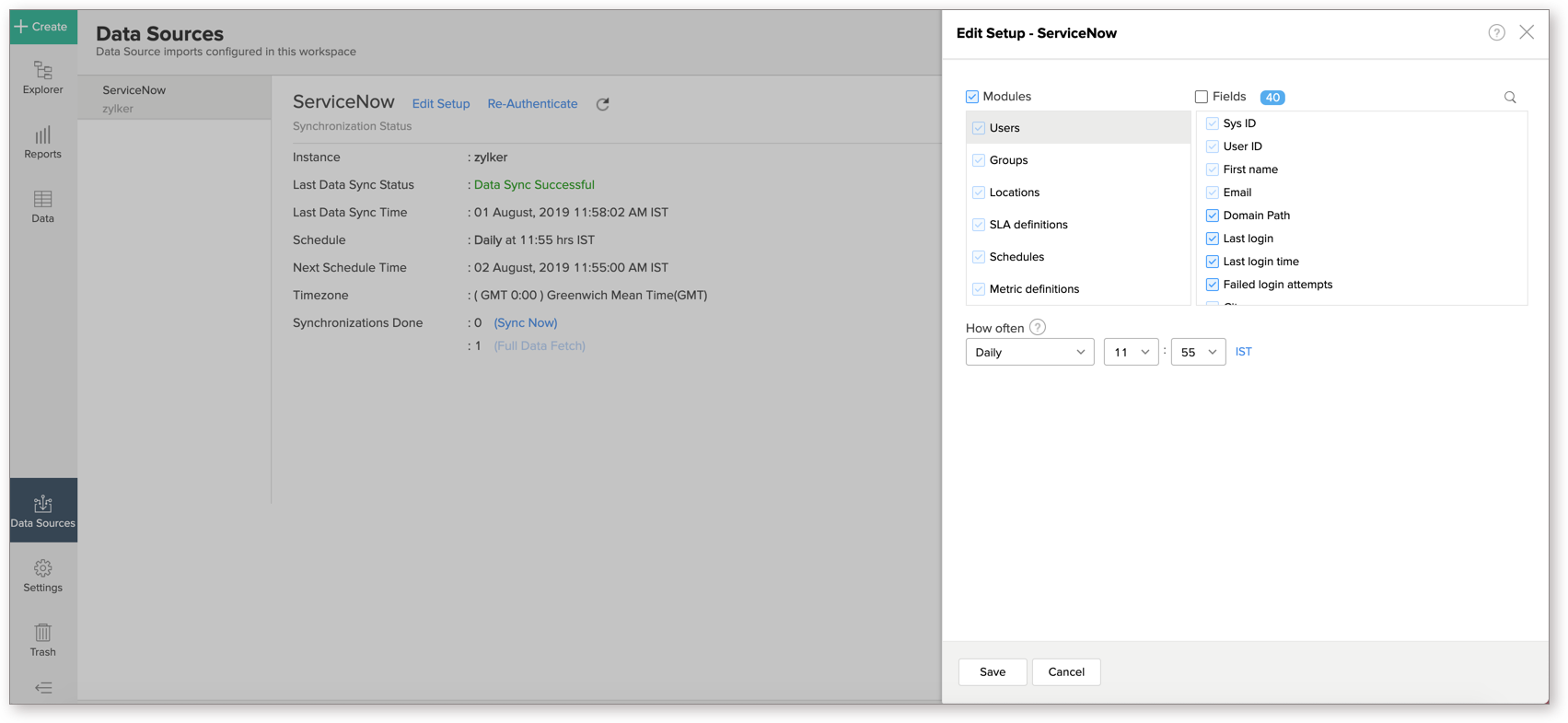Viewport: 1568px width, 723px height.
Task: Click the Sync Now link
Action: (526, 323)
